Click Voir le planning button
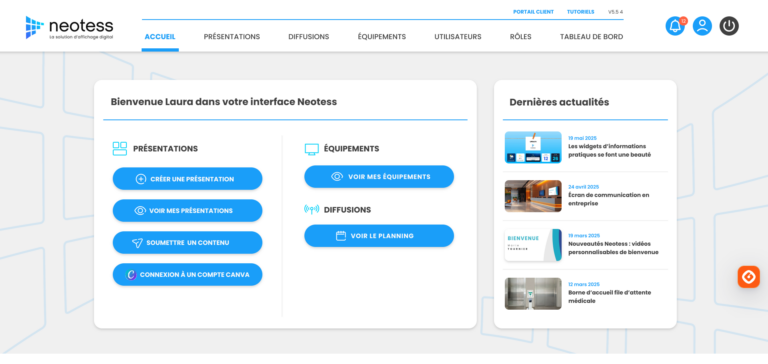The height and width of the screenshot is (364, 768). pos(379,236)
